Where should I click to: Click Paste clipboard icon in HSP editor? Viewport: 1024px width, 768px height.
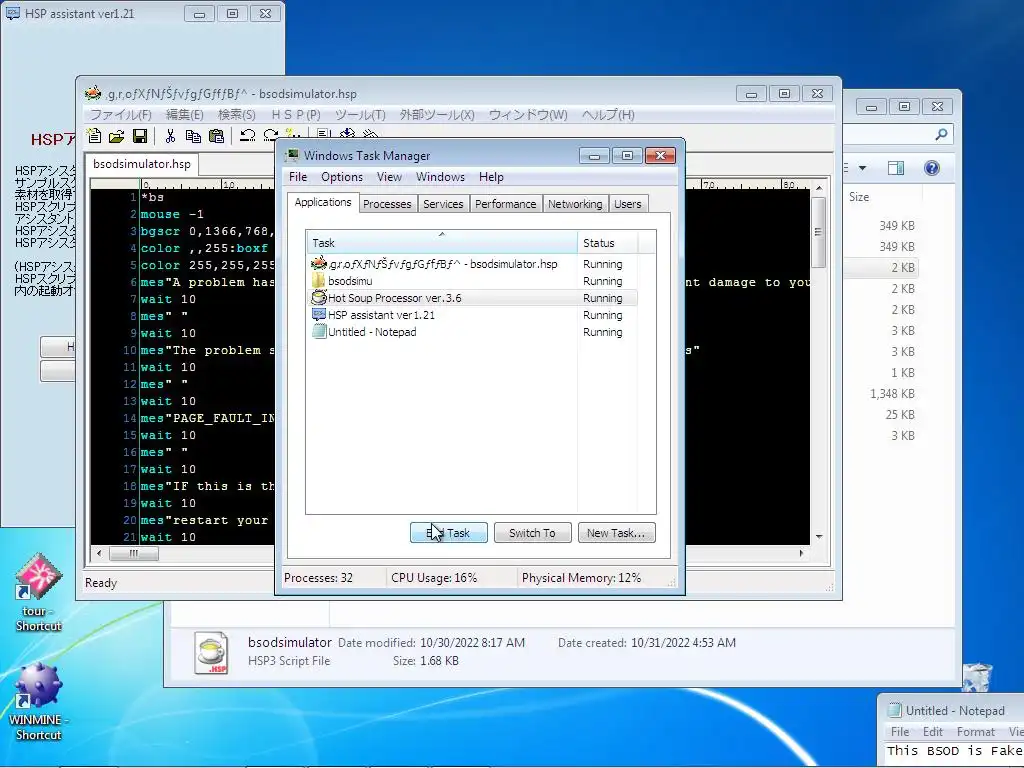216,136
